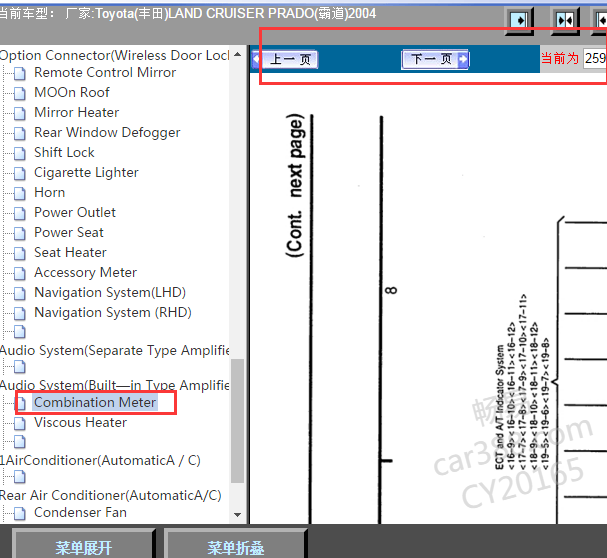Click the document icon beside Power Outlet
The width and height of the screenshot is (607, 558).
coord(20,213)
